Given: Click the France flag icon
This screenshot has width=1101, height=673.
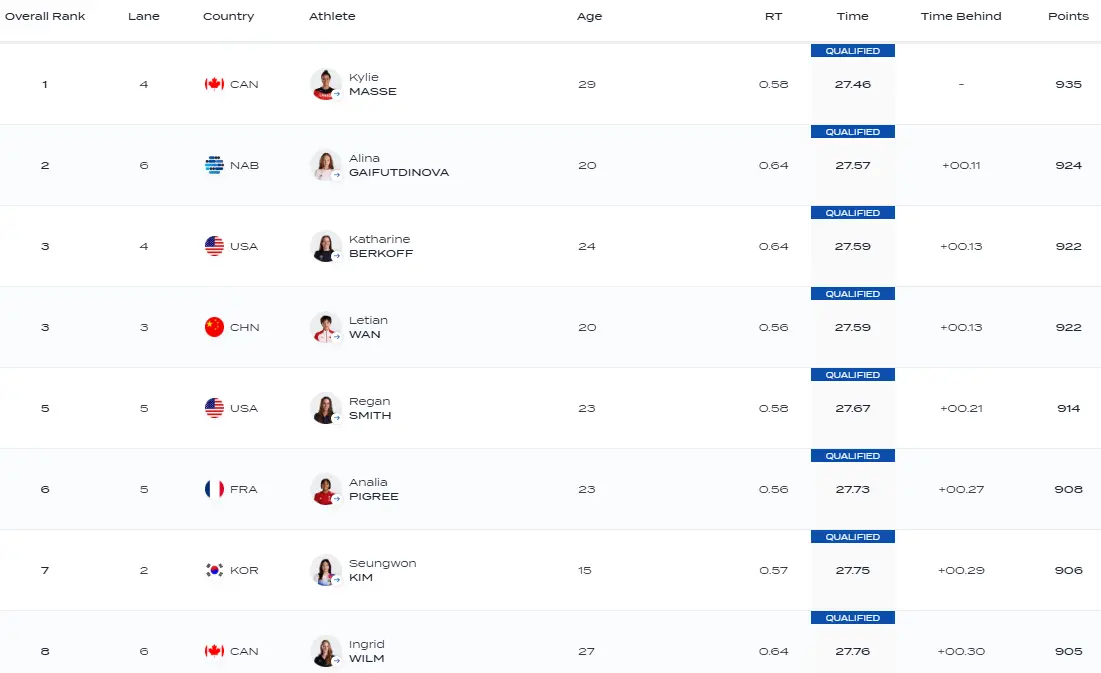Looking at the screenshot, I should pos(214,489).
